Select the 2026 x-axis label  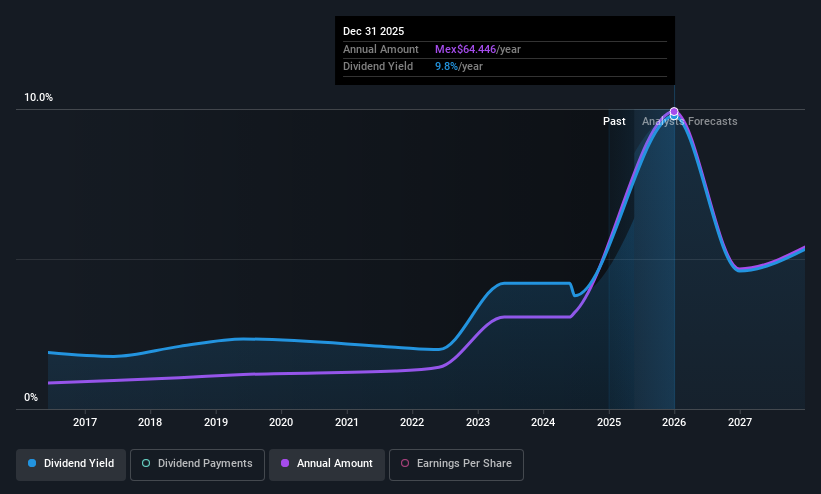coord(674,422)
